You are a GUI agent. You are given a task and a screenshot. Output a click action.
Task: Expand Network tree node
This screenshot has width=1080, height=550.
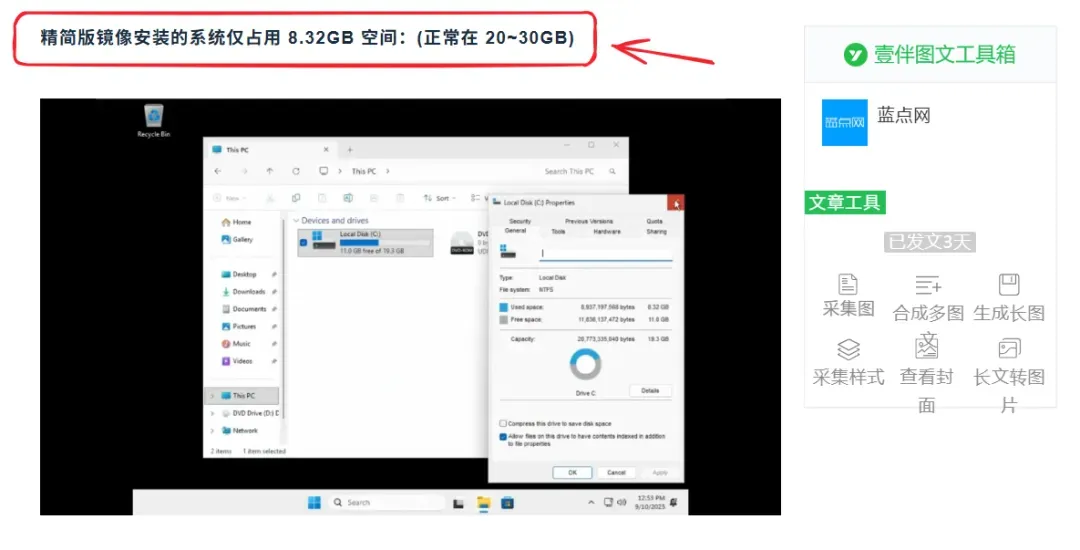point(212,430)
